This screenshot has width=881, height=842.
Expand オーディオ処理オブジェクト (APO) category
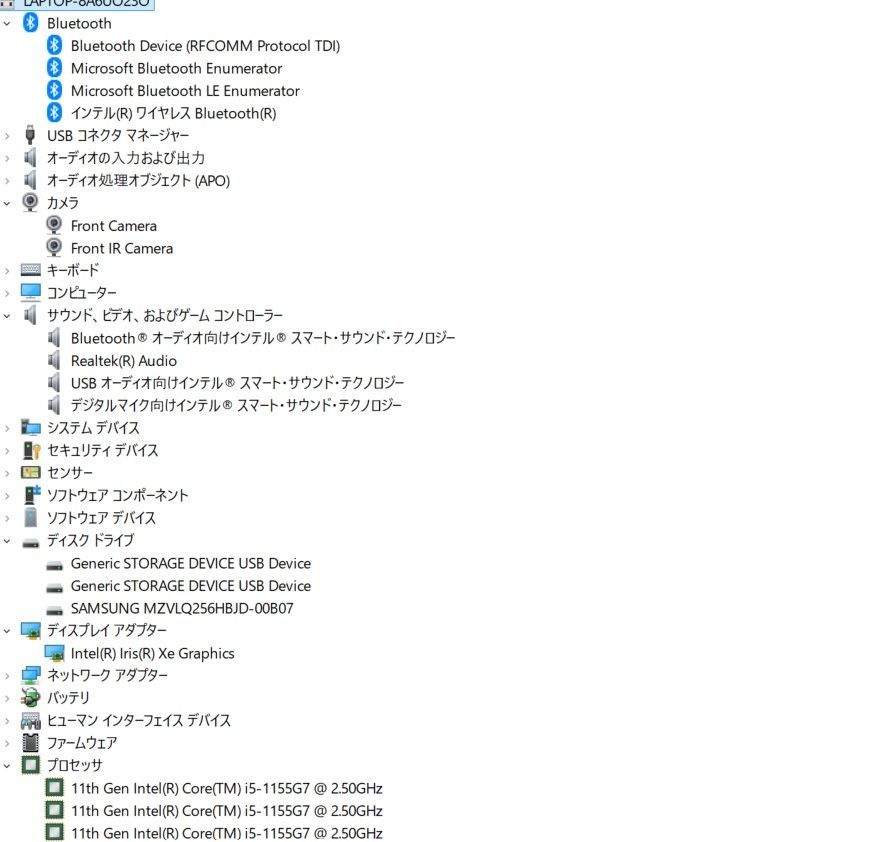7,181
